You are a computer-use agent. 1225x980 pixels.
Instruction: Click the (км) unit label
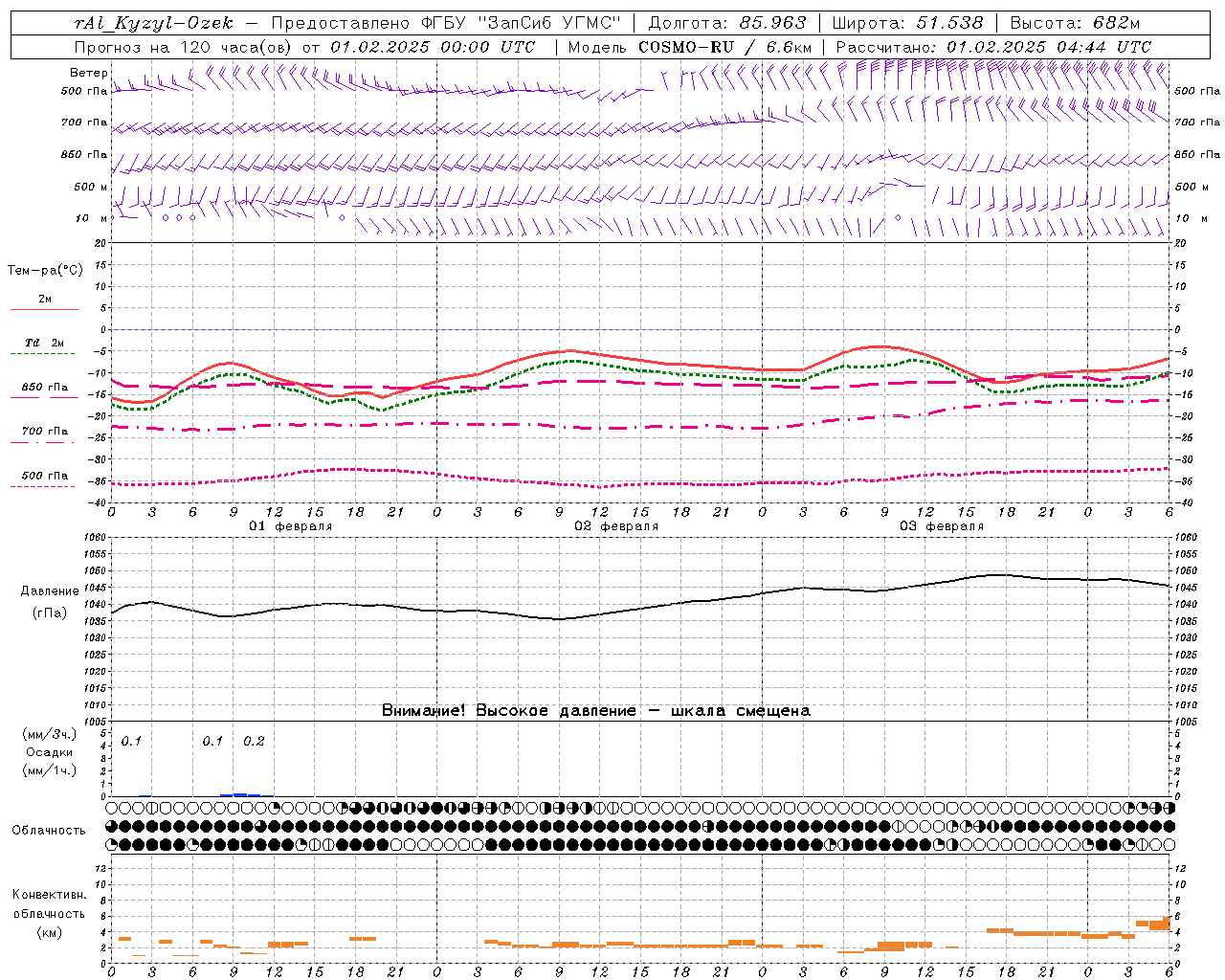coord(50,931)
